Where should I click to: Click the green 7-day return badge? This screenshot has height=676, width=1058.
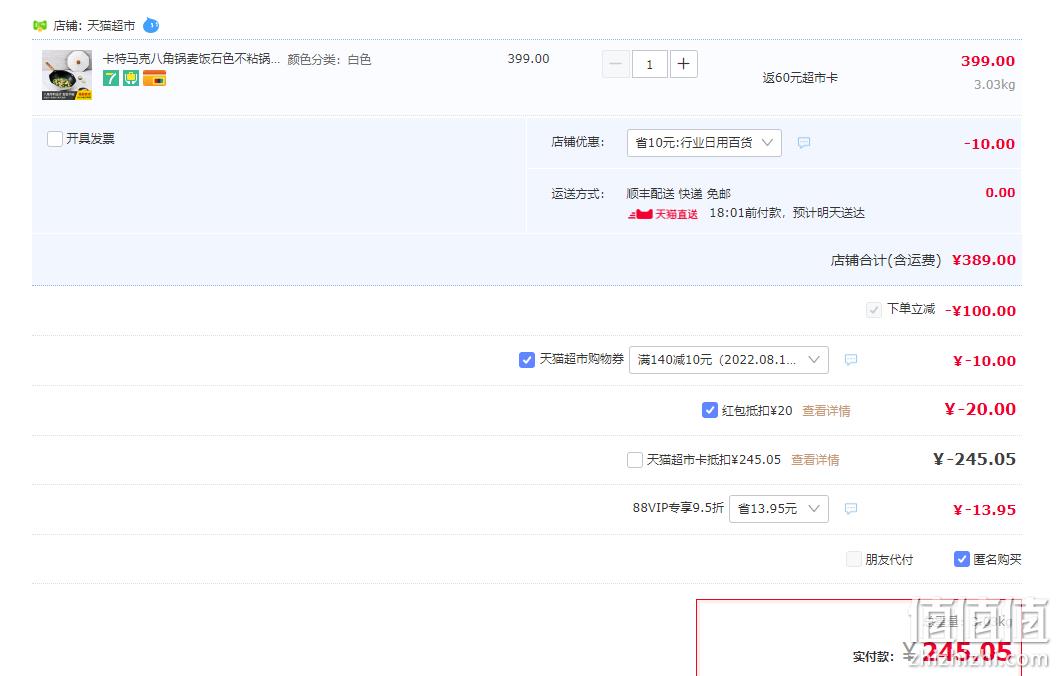[x=111, y=78]
